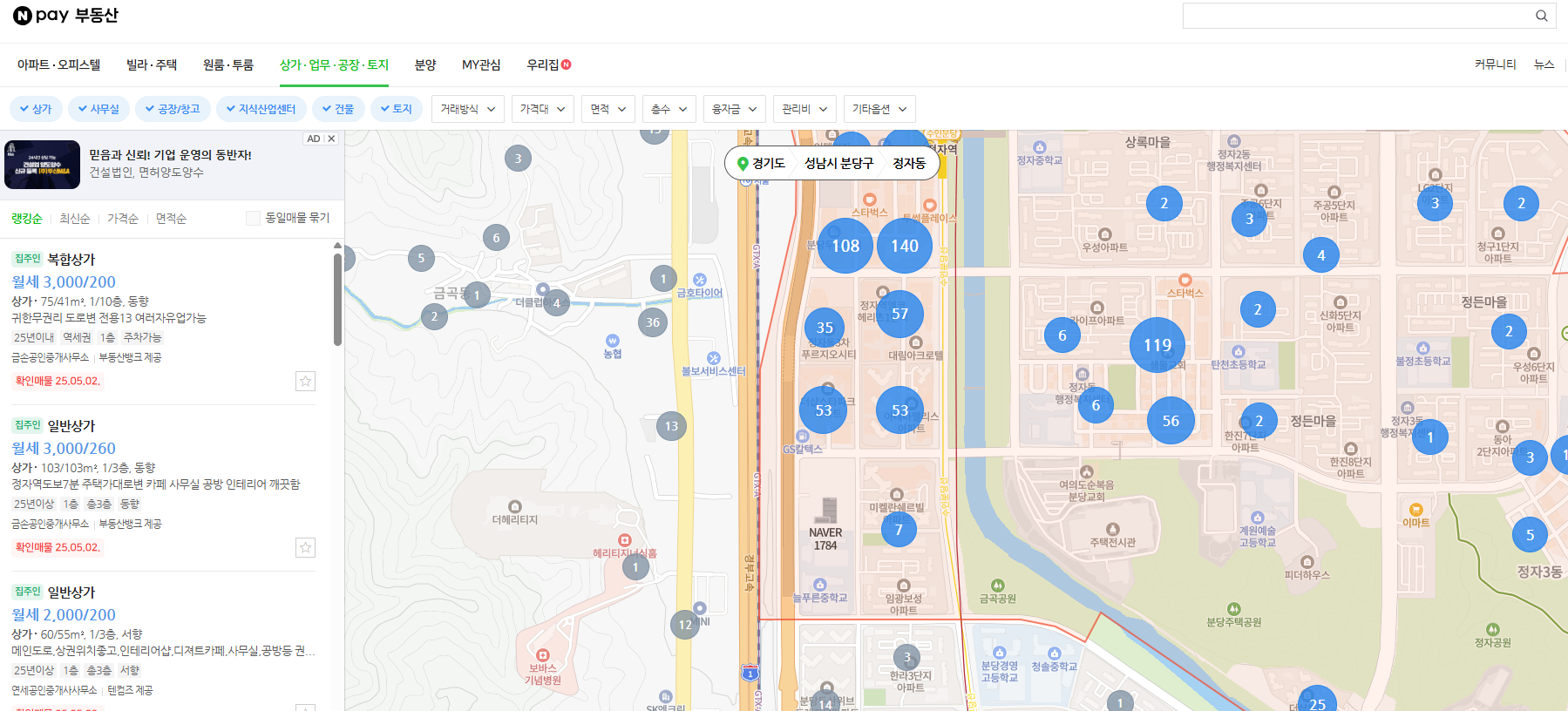Close the AD banner
Viewport: 1568px width, 711px height.
[x=331, y=139]
